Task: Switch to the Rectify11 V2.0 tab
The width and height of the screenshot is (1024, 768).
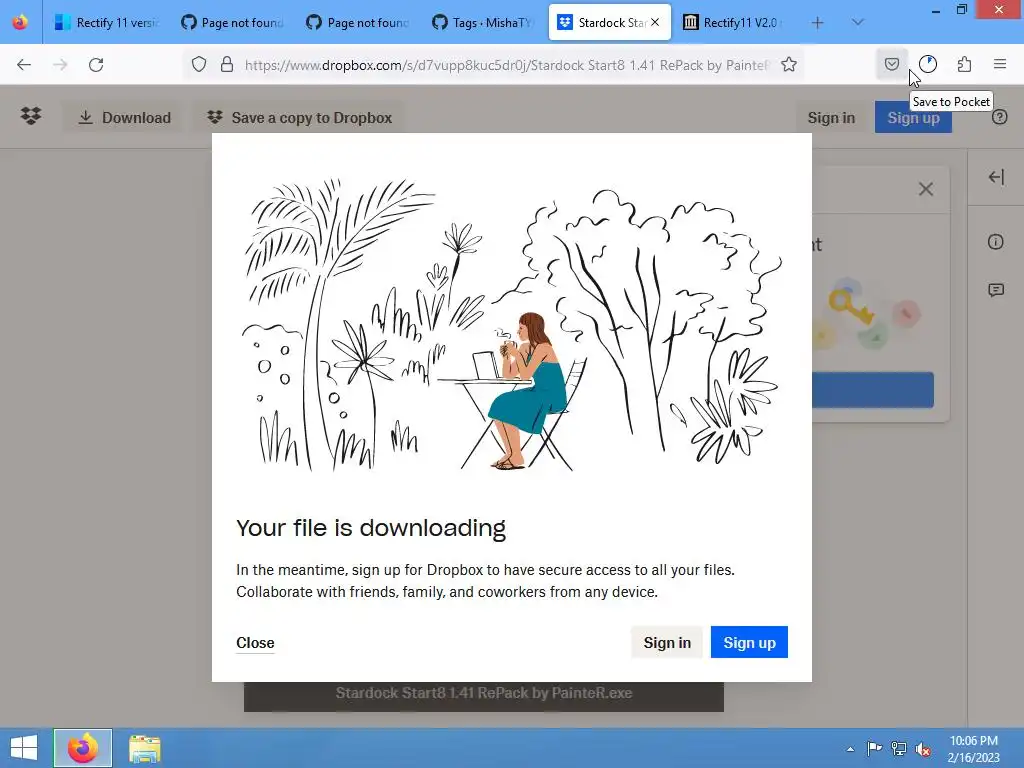Action: (735, 23)
